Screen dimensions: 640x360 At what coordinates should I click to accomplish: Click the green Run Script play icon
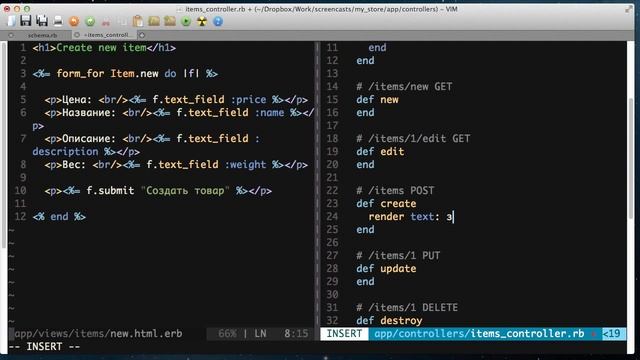coord(186,21)
